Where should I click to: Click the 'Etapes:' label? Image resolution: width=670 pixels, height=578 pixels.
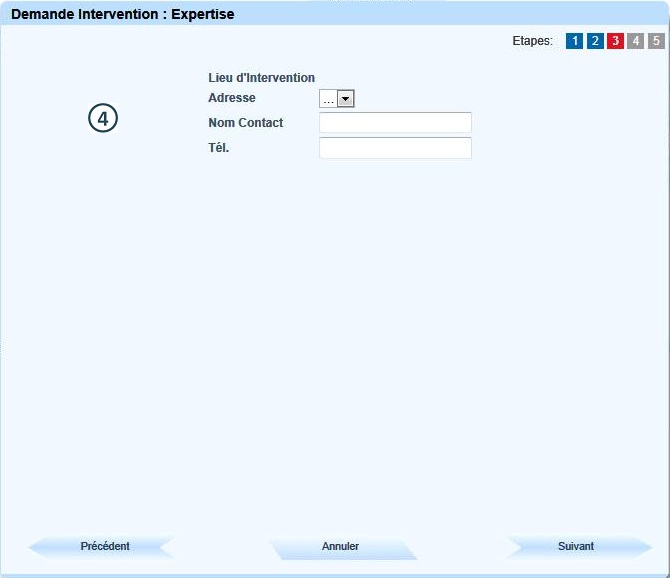(532, 41)
